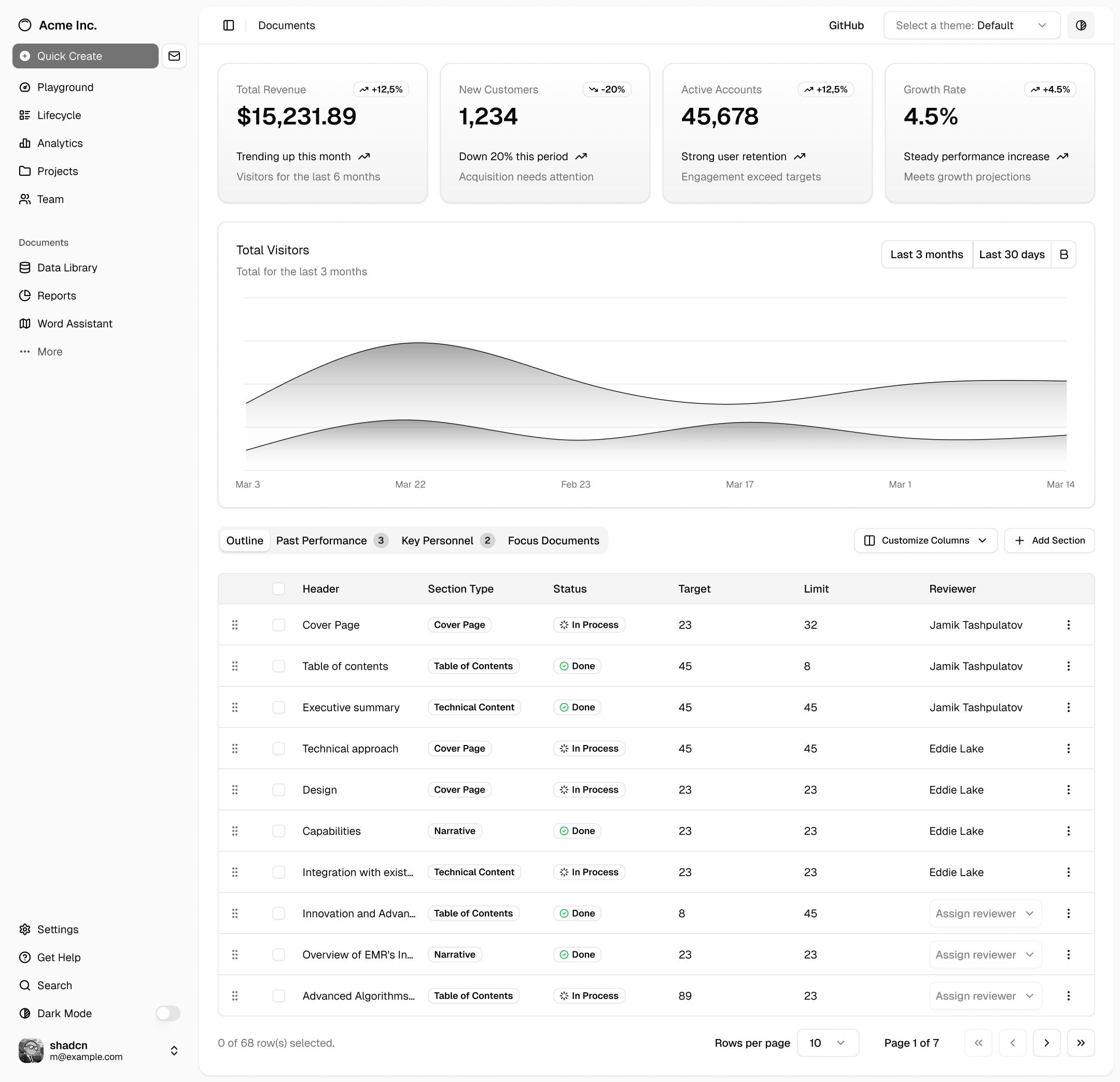1120x1082 pixels.
Task: Select Last 30 days chart range
Action: coord(1012,254)
